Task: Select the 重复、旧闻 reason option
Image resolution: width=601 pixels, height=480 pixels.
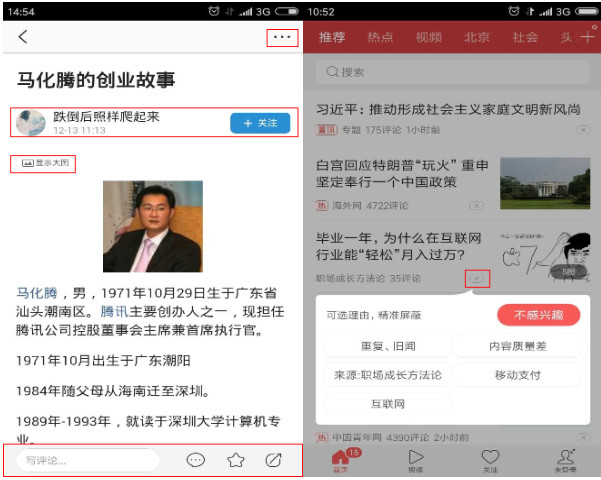Action: click(385, 346)
